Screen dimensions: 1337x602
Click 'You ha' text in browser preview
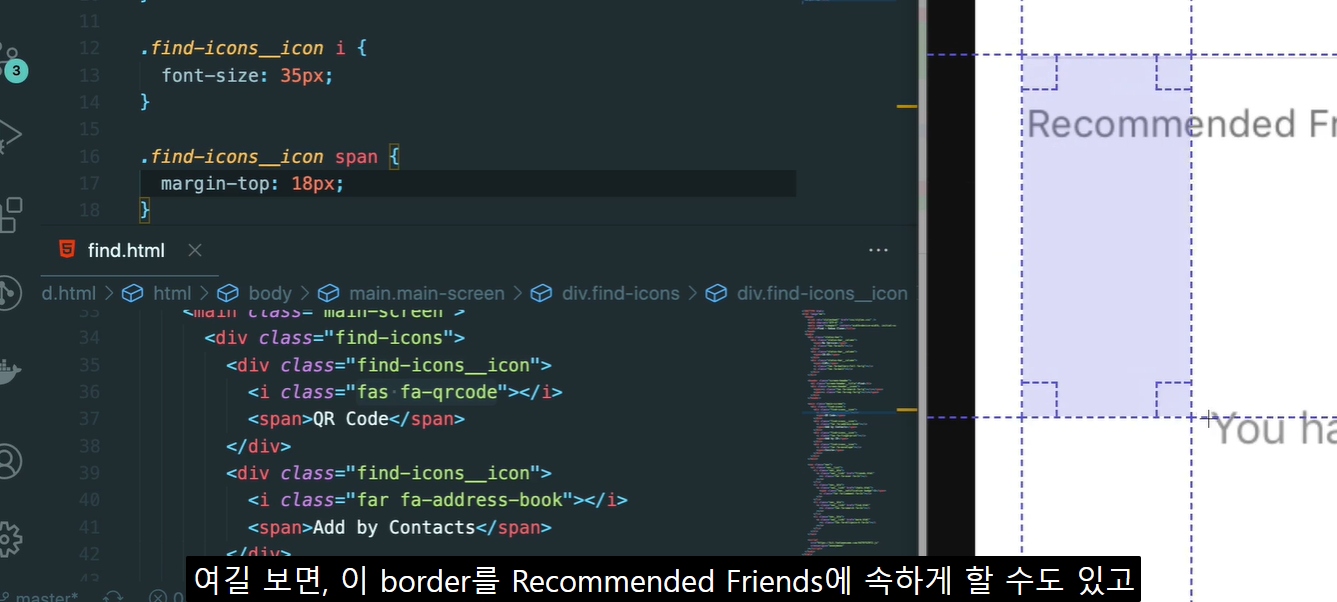coord(1274,429)
